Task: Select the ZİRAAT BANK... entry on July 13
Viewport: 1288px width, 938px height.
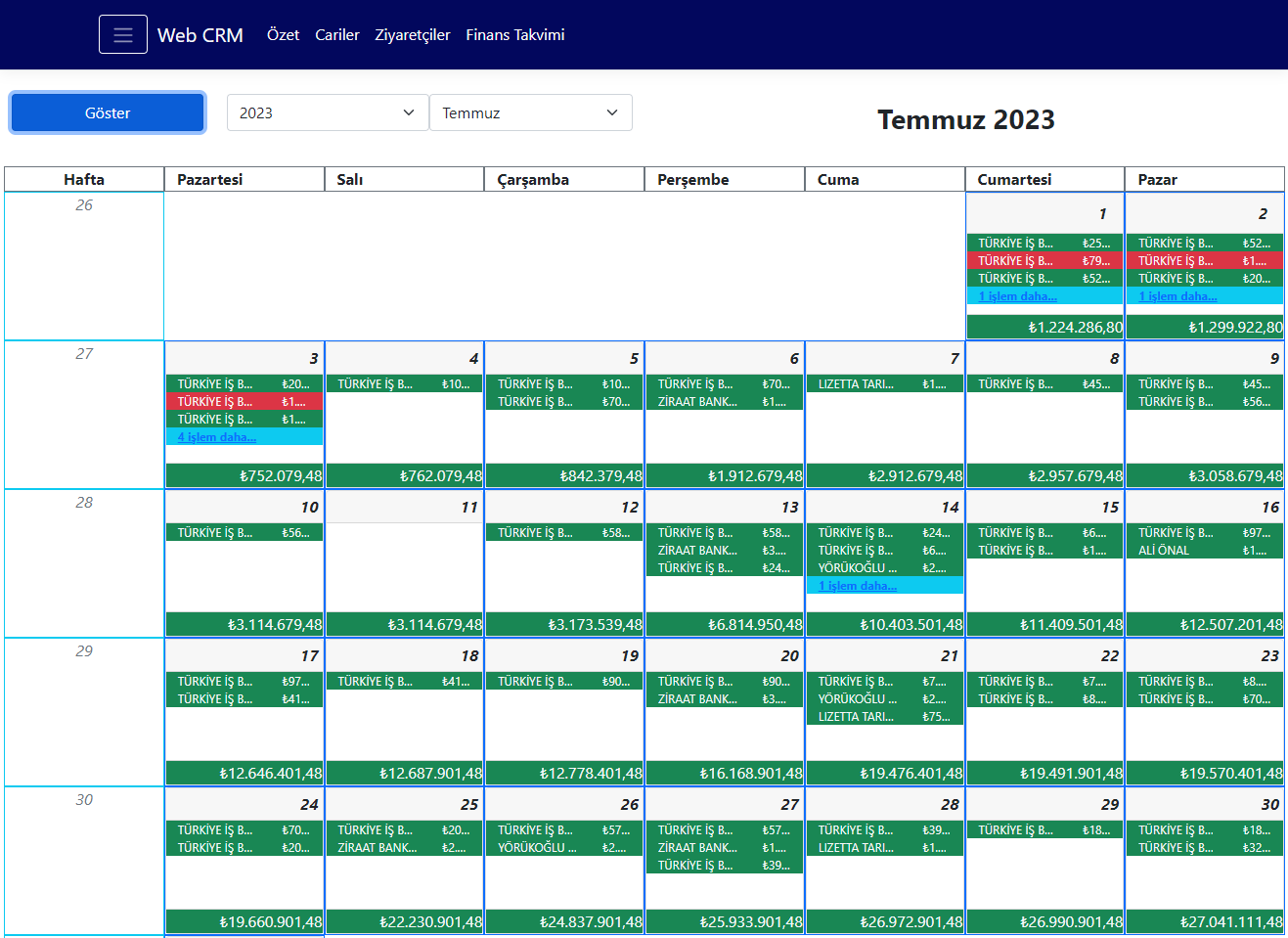Action: point(725,551)
